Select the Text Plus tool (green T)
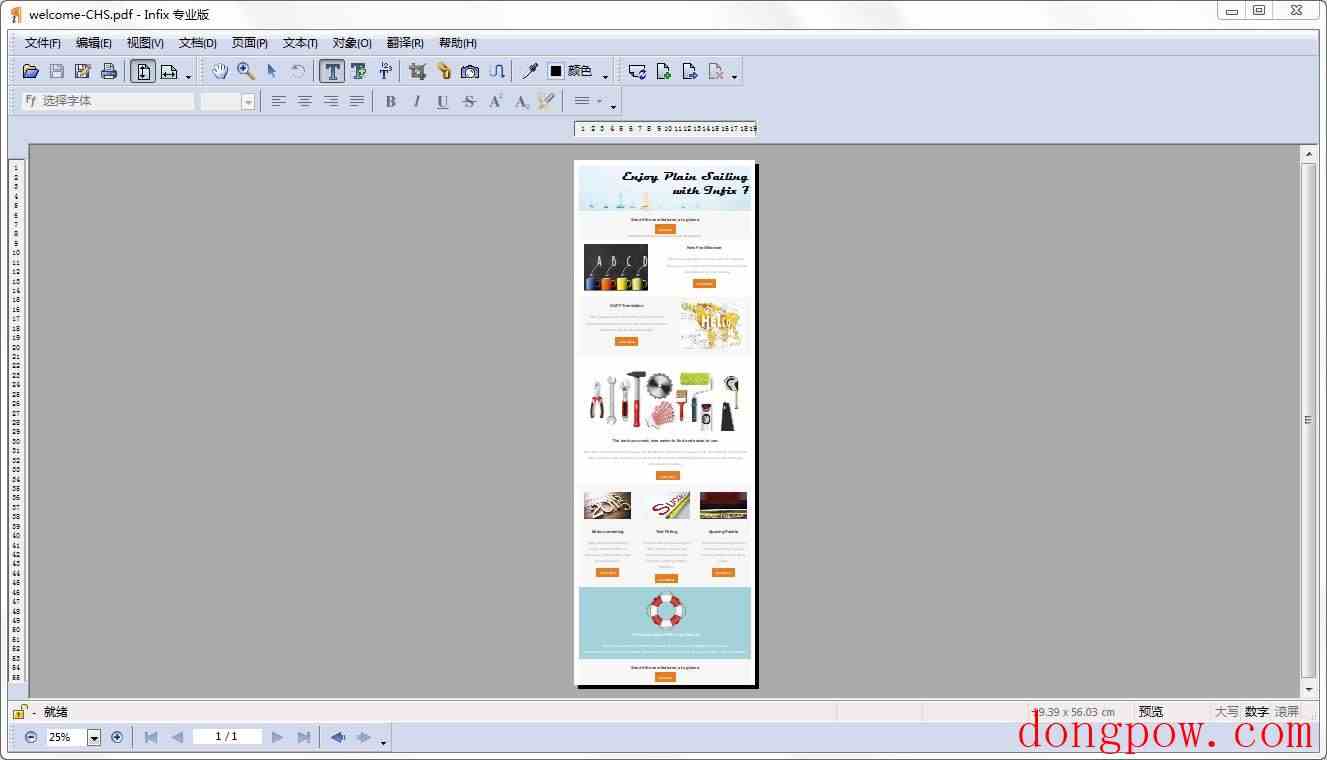 (358, 71)
